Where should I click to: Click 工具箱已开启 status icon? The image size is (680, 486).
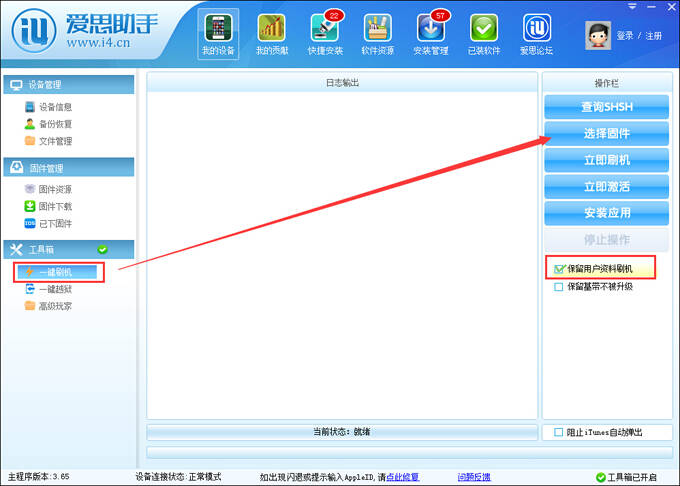(601, 477)
